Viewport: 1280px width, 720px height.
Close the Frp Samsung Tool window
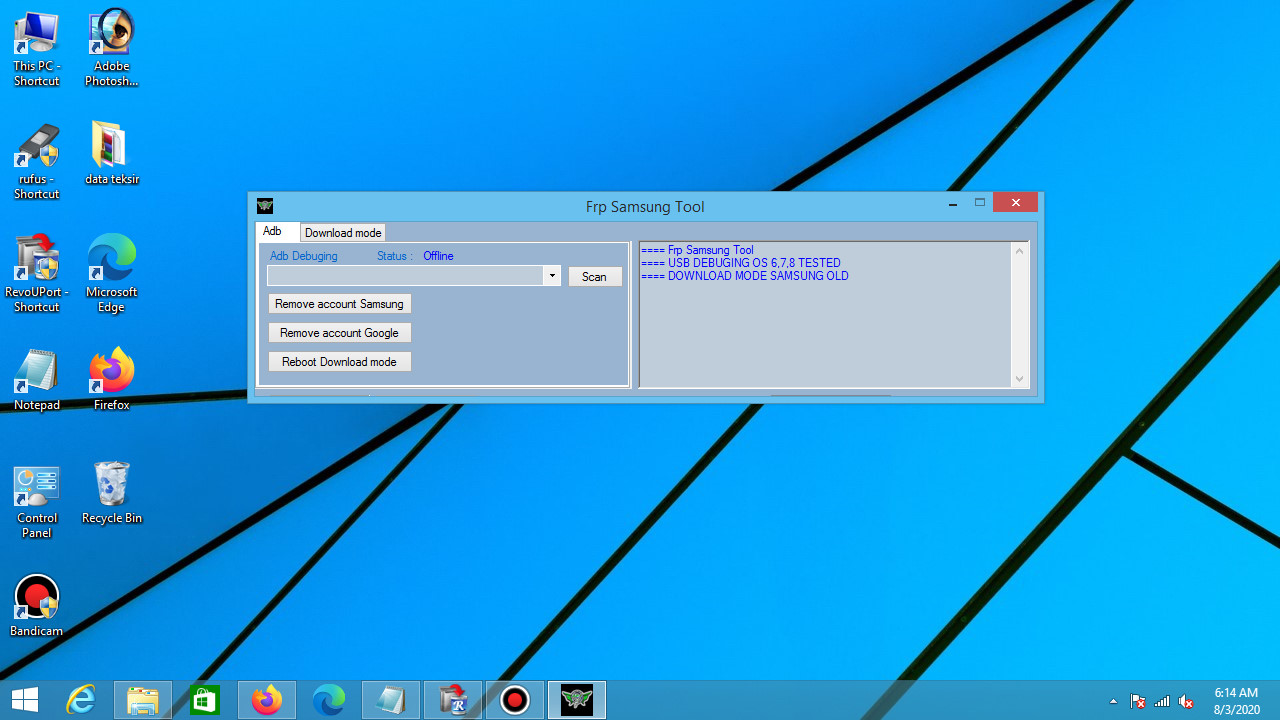1016,203
